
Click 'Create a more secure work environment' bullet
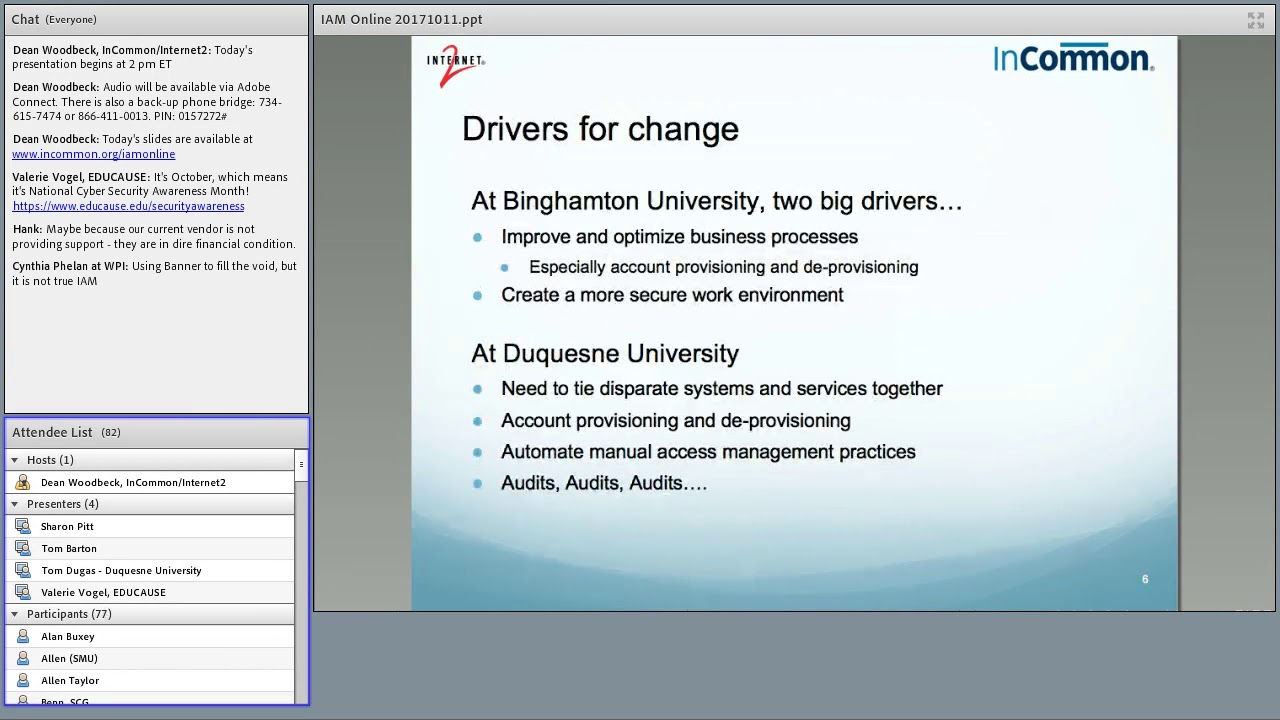(672, 295)
